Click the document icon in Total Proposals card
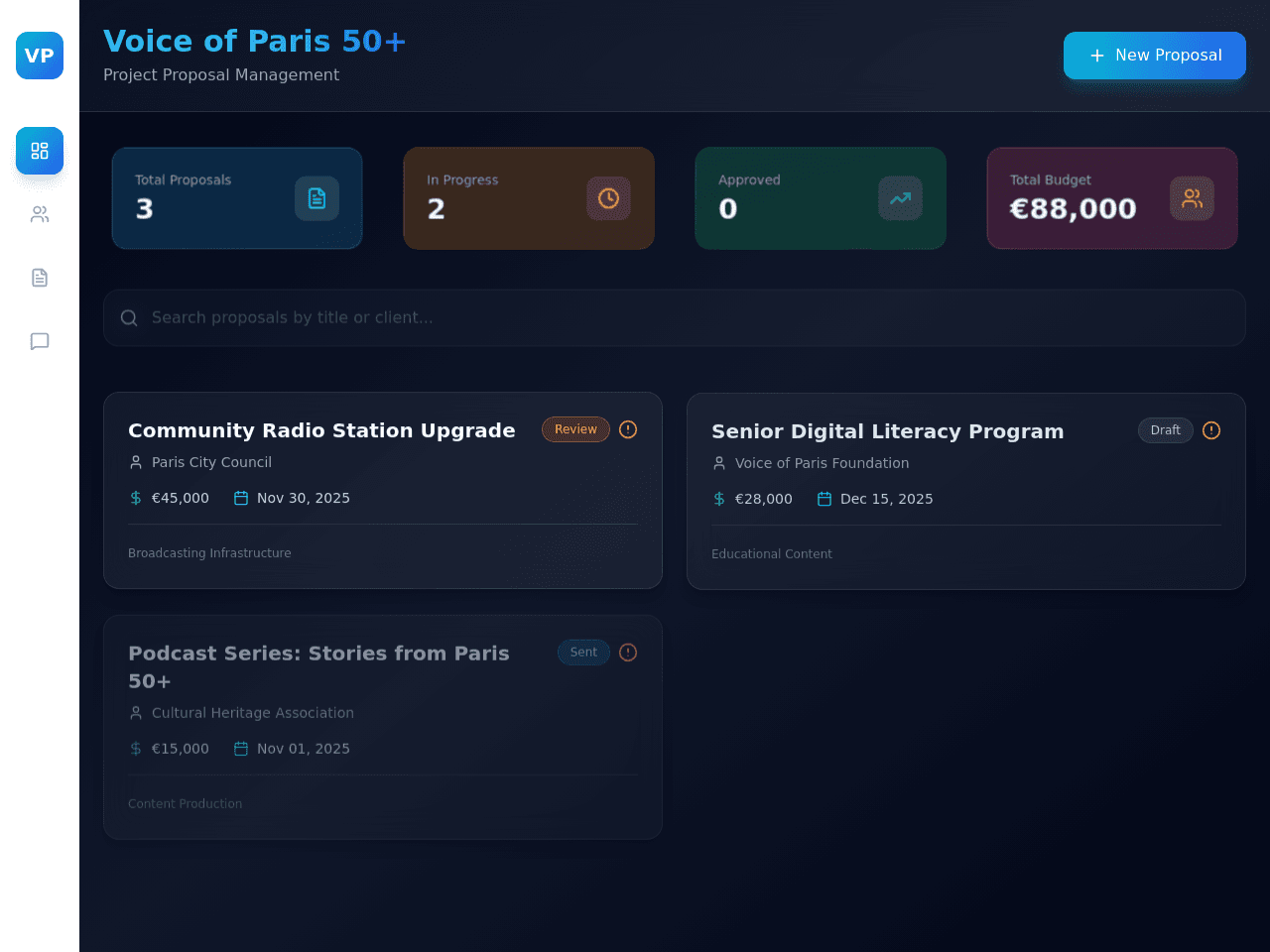 [317, 198]
